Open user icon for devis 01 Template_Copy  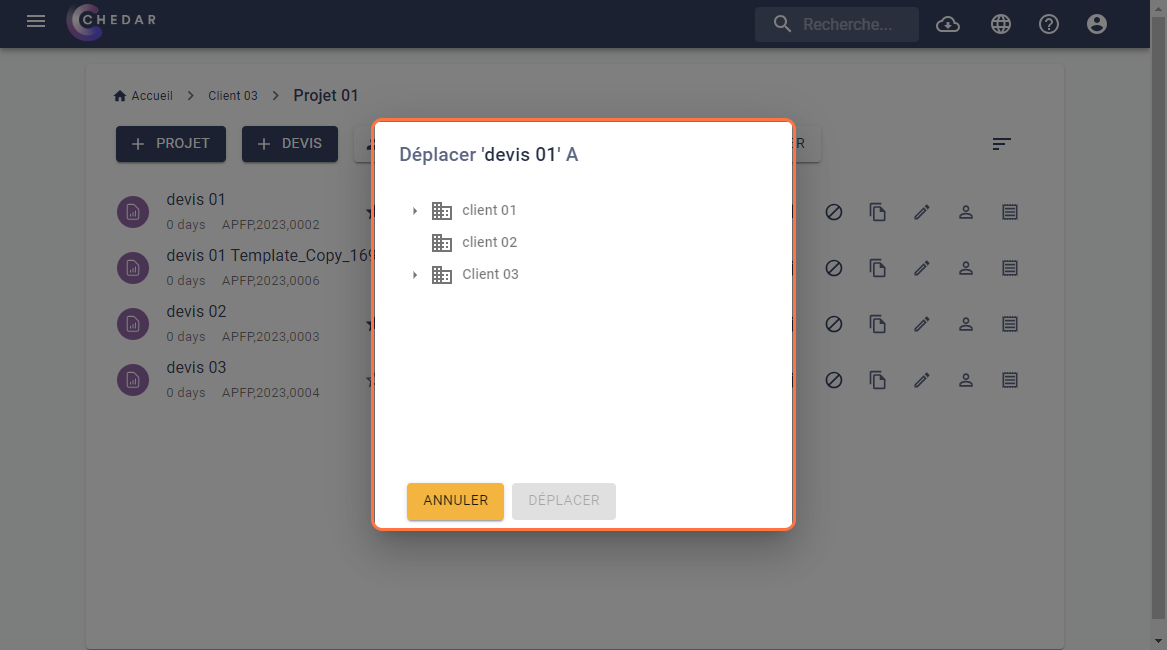tap(965, 268)
